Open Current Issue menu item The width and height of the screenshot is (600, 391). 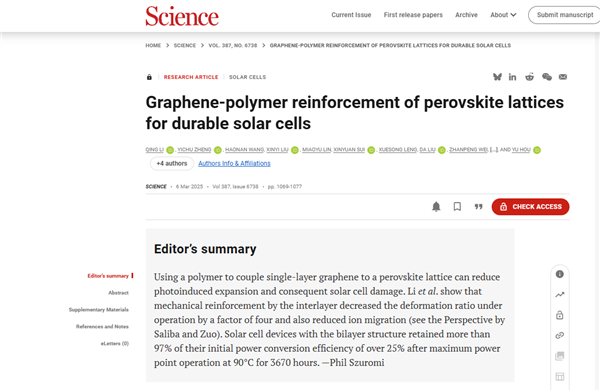(351, 15)
